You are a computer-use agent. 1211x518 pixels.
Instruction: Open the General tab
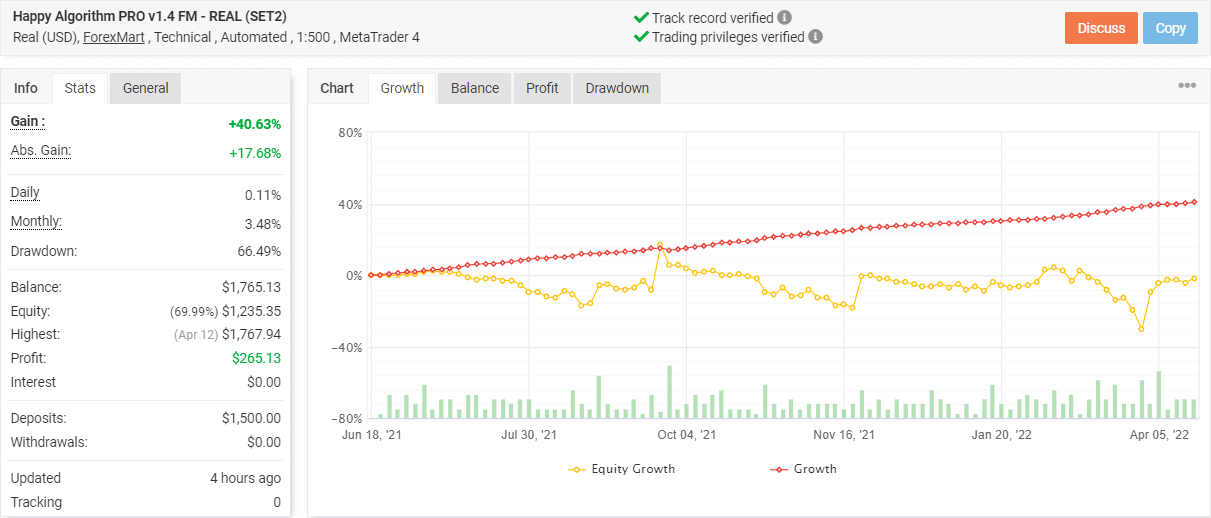[x=146, y=88]
